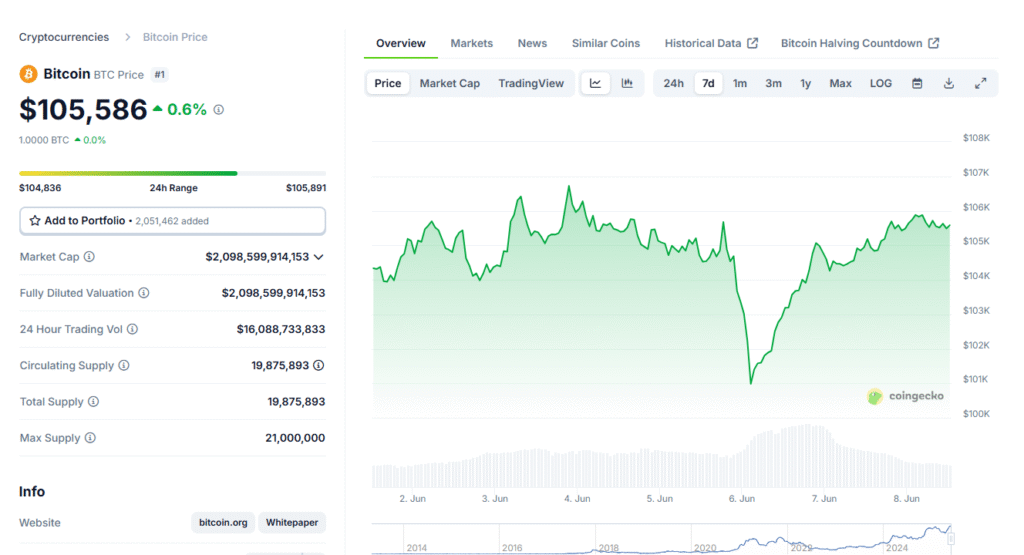
Task: Click the 1.0000 BTC text
Action: (44, 140)
